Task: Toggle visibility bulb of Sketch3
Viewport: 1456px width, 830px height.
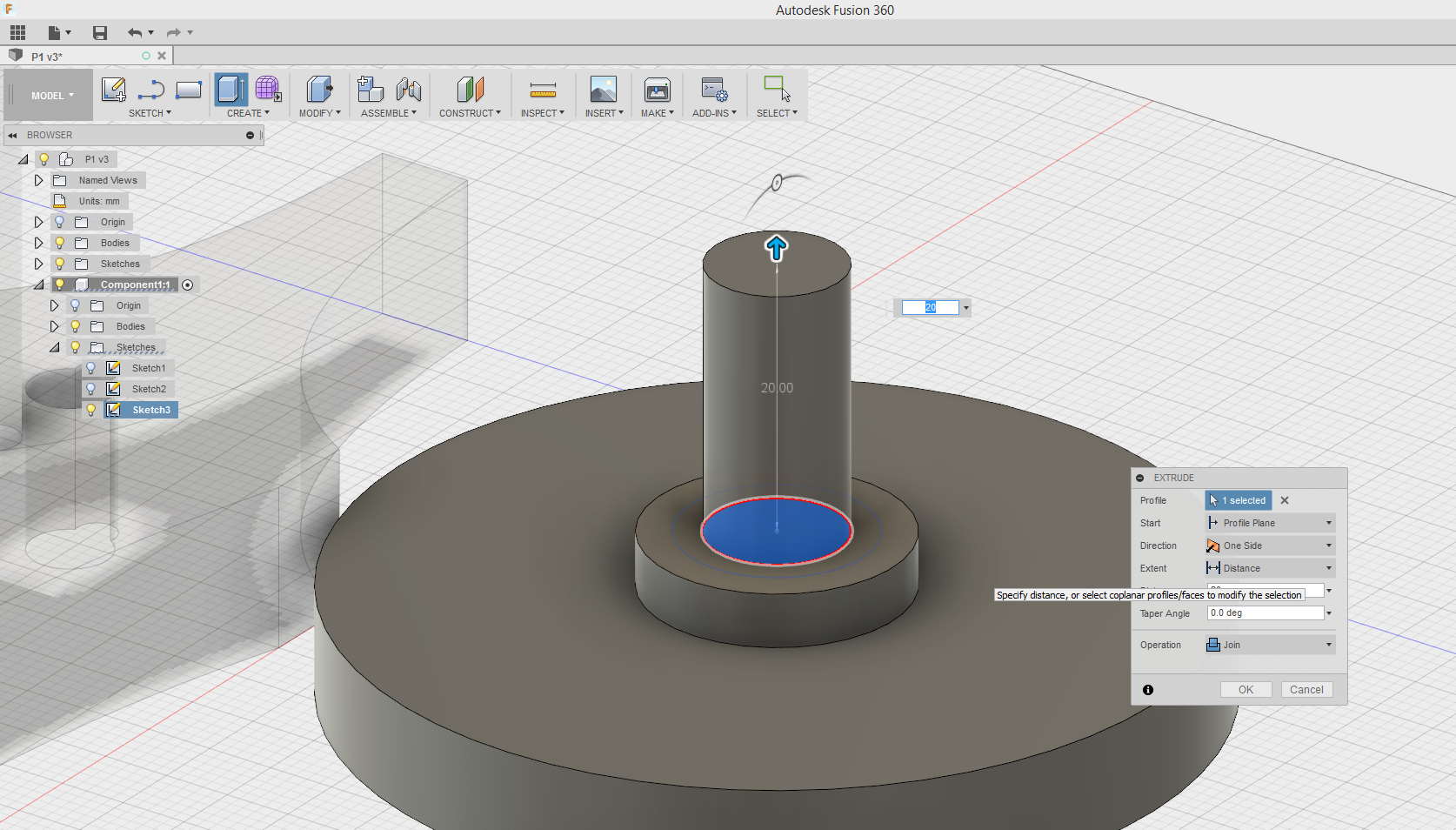Action: (91, 410)
